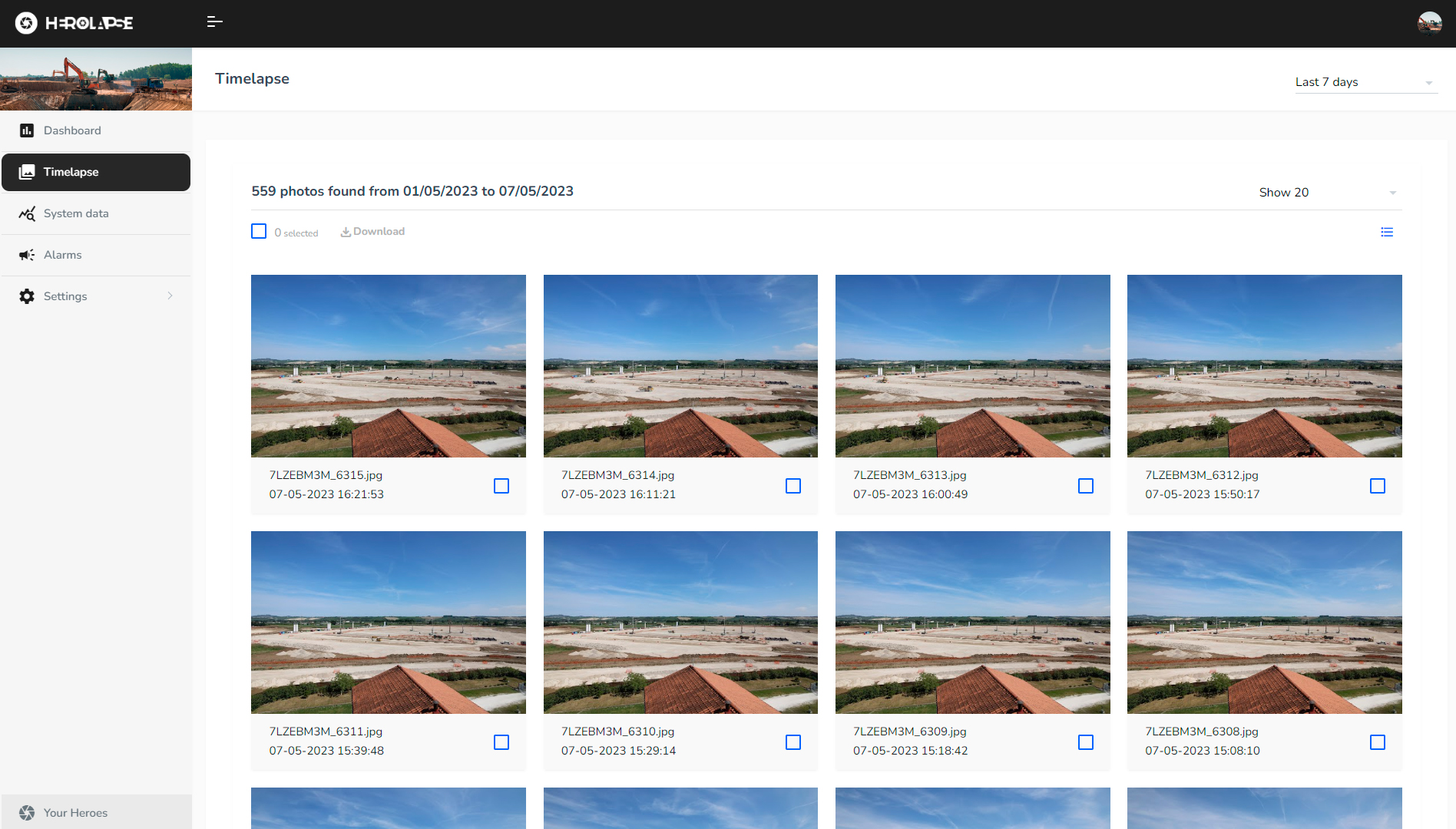Viewport: 1456px width, 829px height.
Task: Select checkbox for 7LZEBM3M_6313.jpg
Action: [x=1086, y=486]
